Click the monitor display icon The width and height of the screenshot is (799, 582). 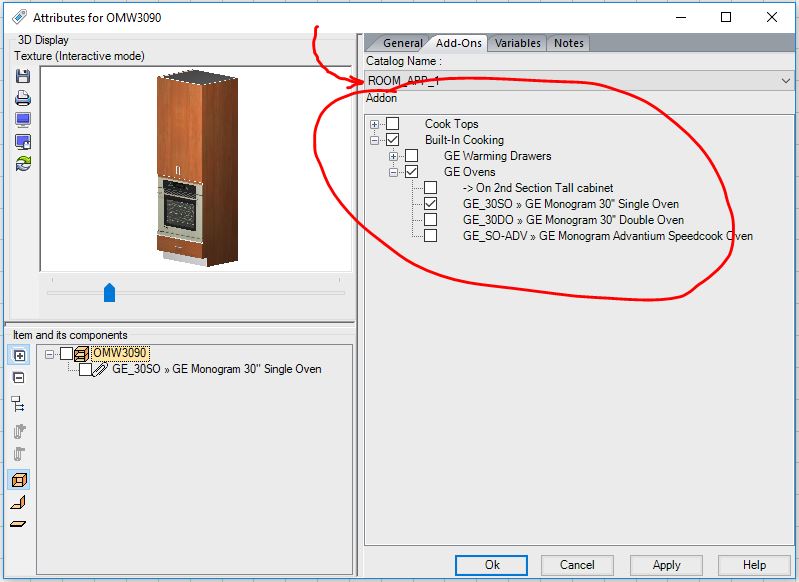(x=23, y=120)
